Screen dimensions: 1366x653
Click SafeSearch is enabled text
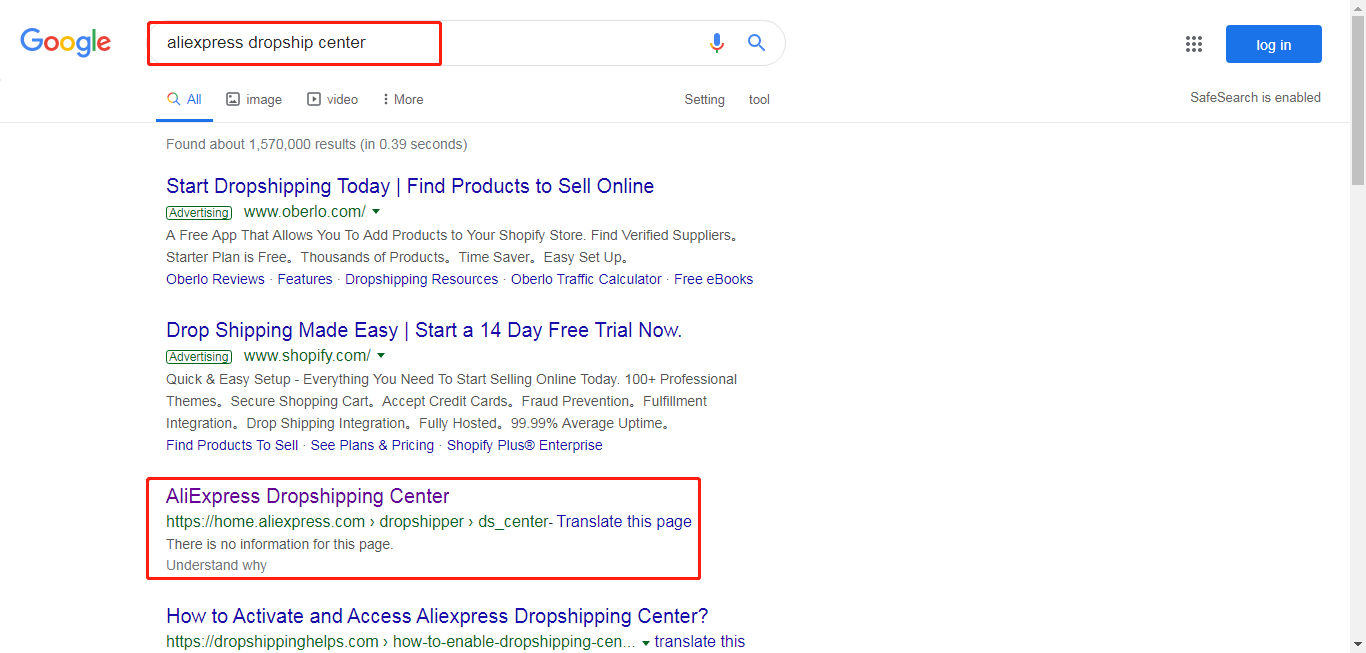1255,98
